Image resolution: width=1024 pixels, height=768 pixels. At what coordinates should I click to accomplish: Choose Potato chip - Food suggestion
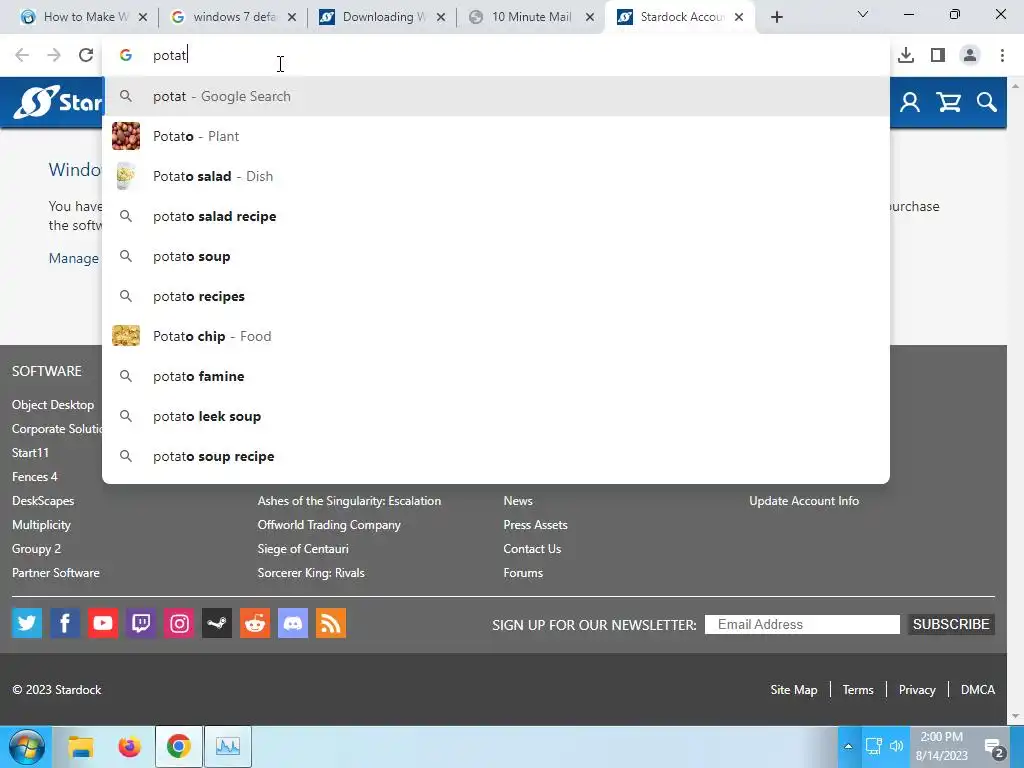click(x=496, y=336)
